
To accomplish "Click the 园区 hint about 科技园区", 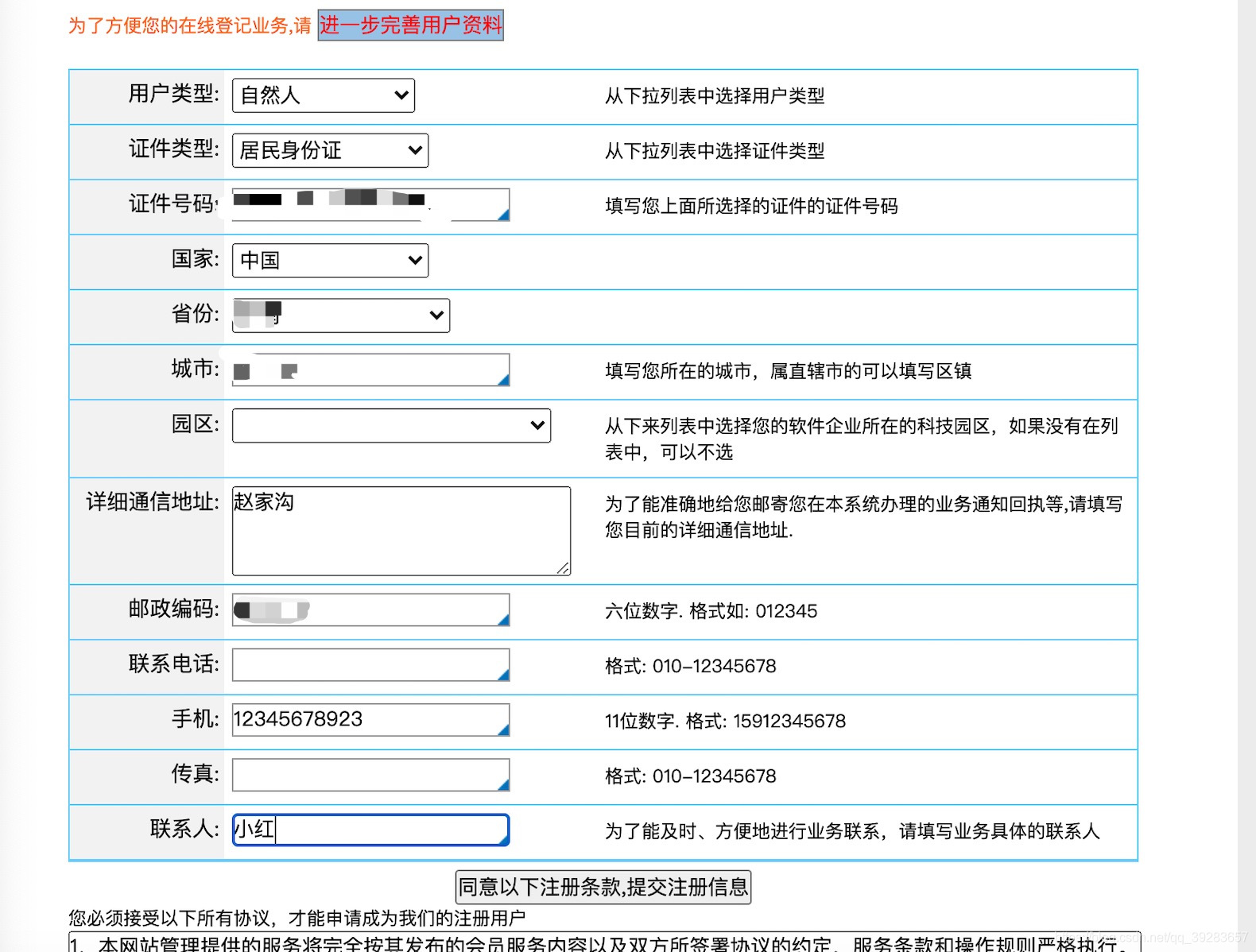I will pos(862,439).
